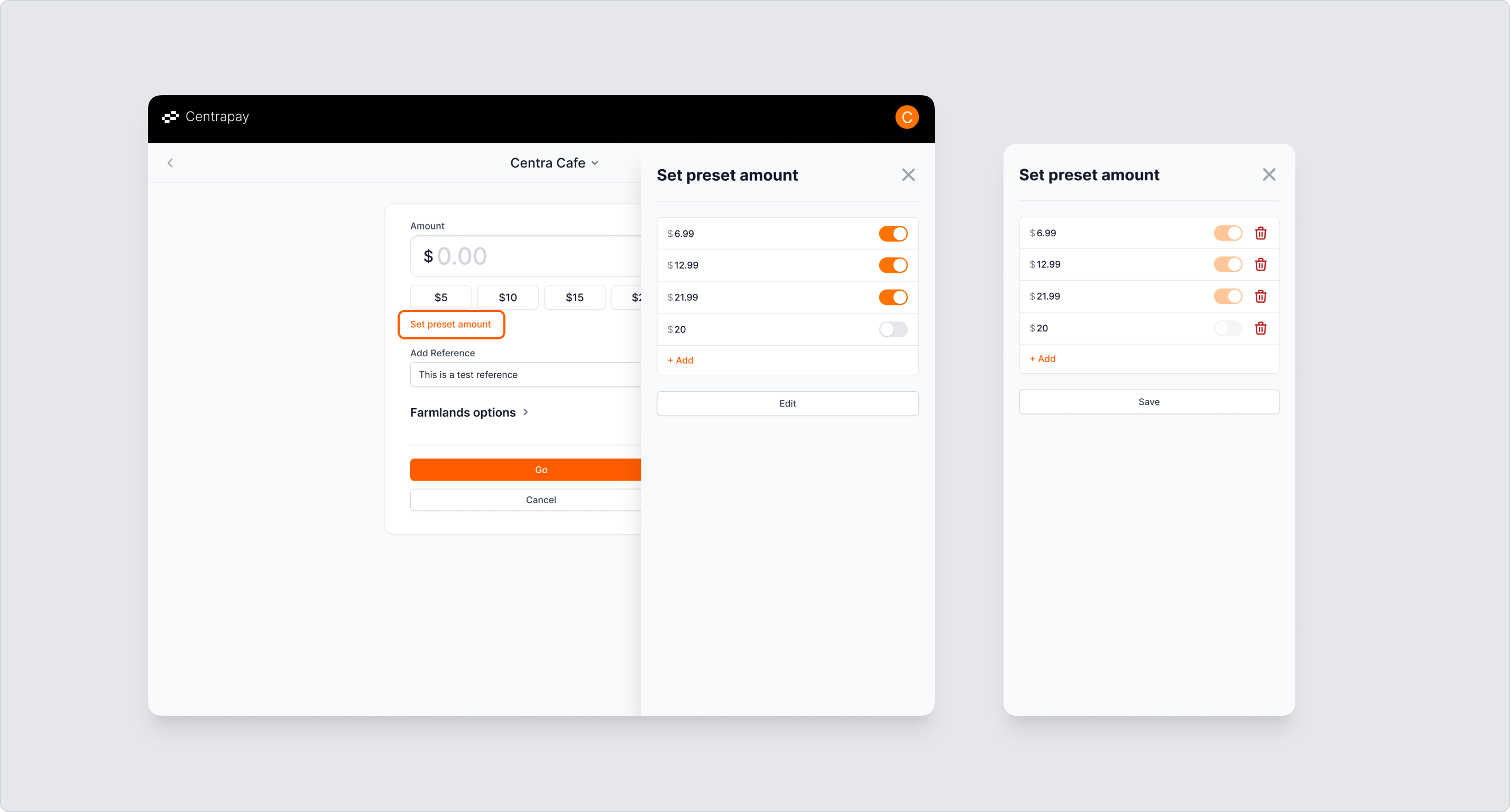Click the Set preset amount link
Image resolution: width=1510 pixels, height=812 pixels.
click(451, 324)
